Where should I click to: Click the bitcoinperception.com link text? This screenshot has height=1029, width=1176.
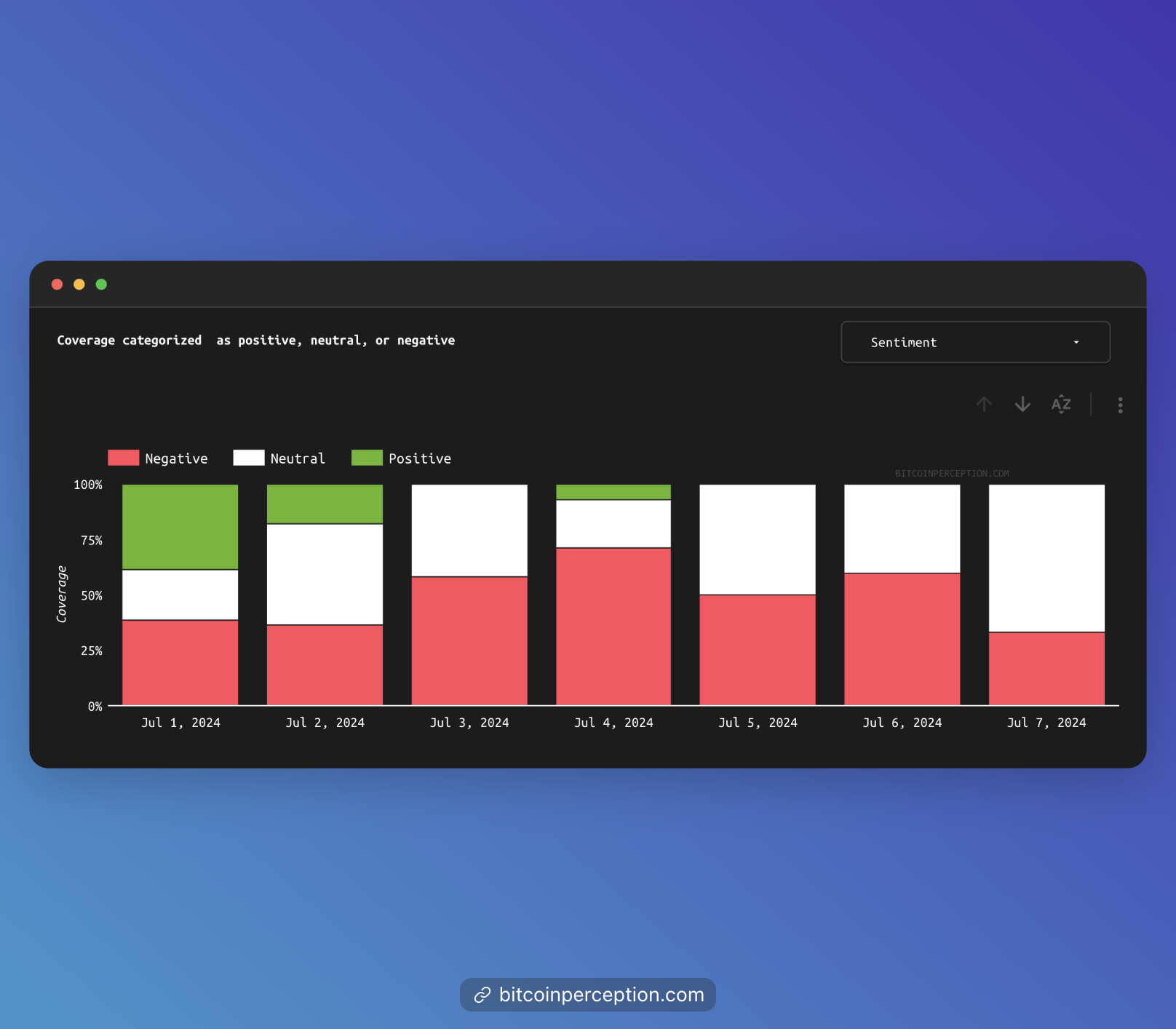coord(601,995)
